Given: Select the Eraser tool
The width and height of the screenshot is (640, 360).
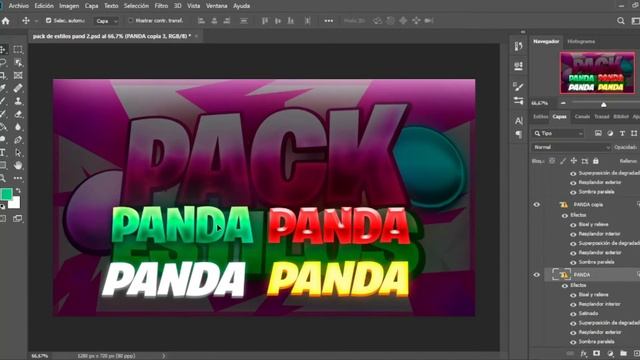Looking at the screenshot, I should [18, 114].
